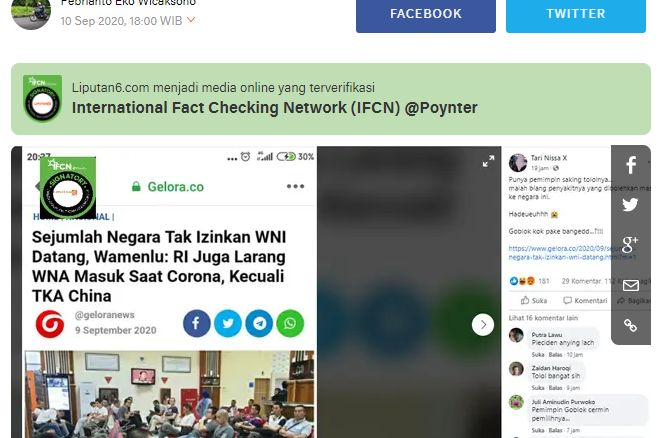
Task: Click Komentari comment button under post
Action: pyautogui.click(x=585, y=301)
